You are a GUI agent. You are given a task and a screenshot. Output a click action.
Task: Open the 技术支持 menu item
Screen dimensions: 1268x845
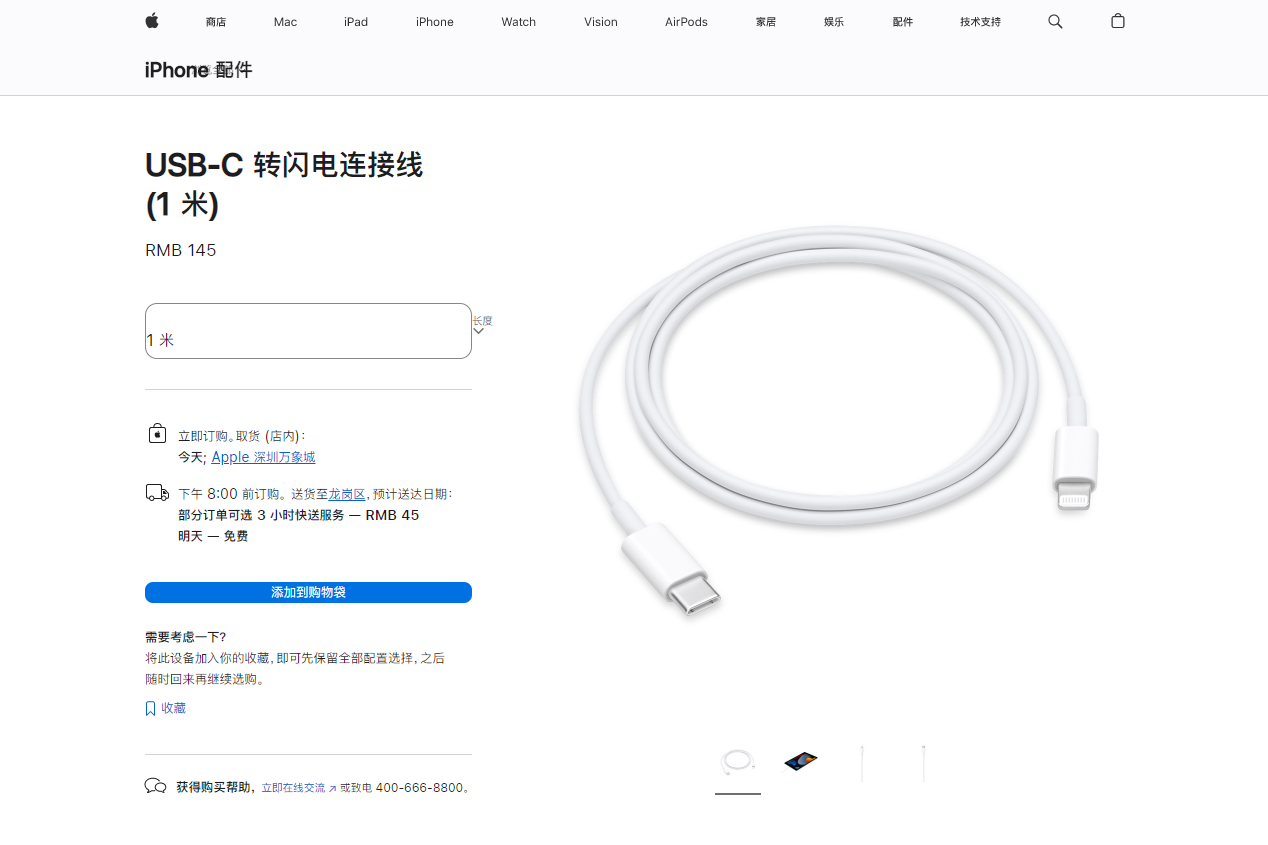(x=980, y=22)
